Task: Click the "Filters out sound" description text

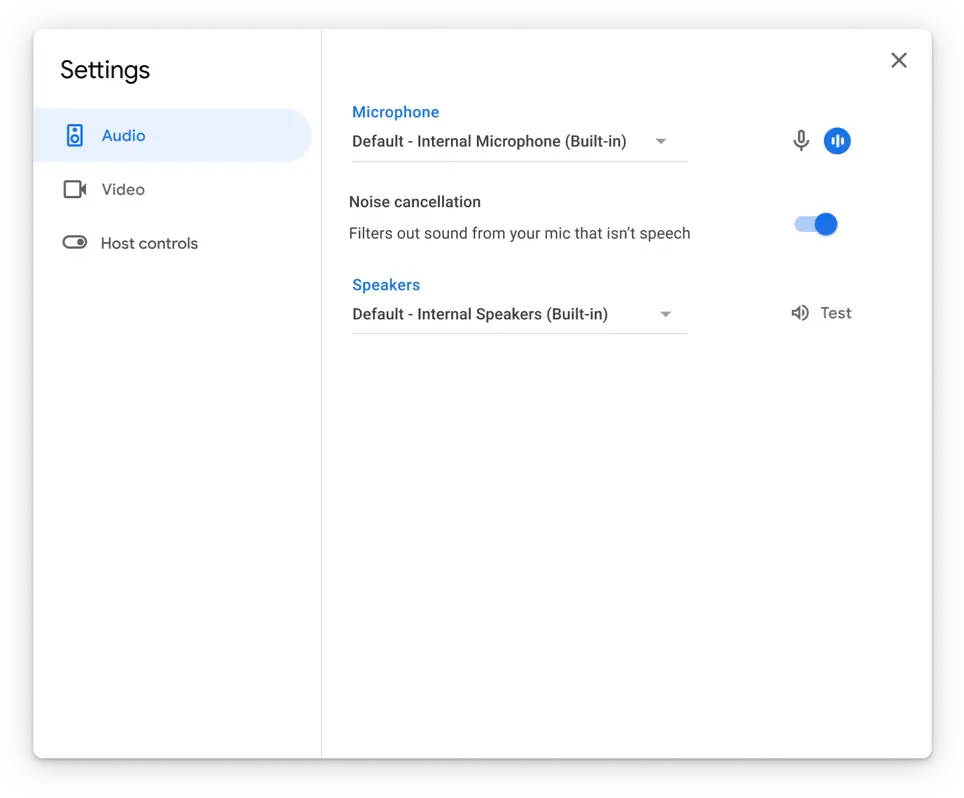Action: (x=519, y=234)
